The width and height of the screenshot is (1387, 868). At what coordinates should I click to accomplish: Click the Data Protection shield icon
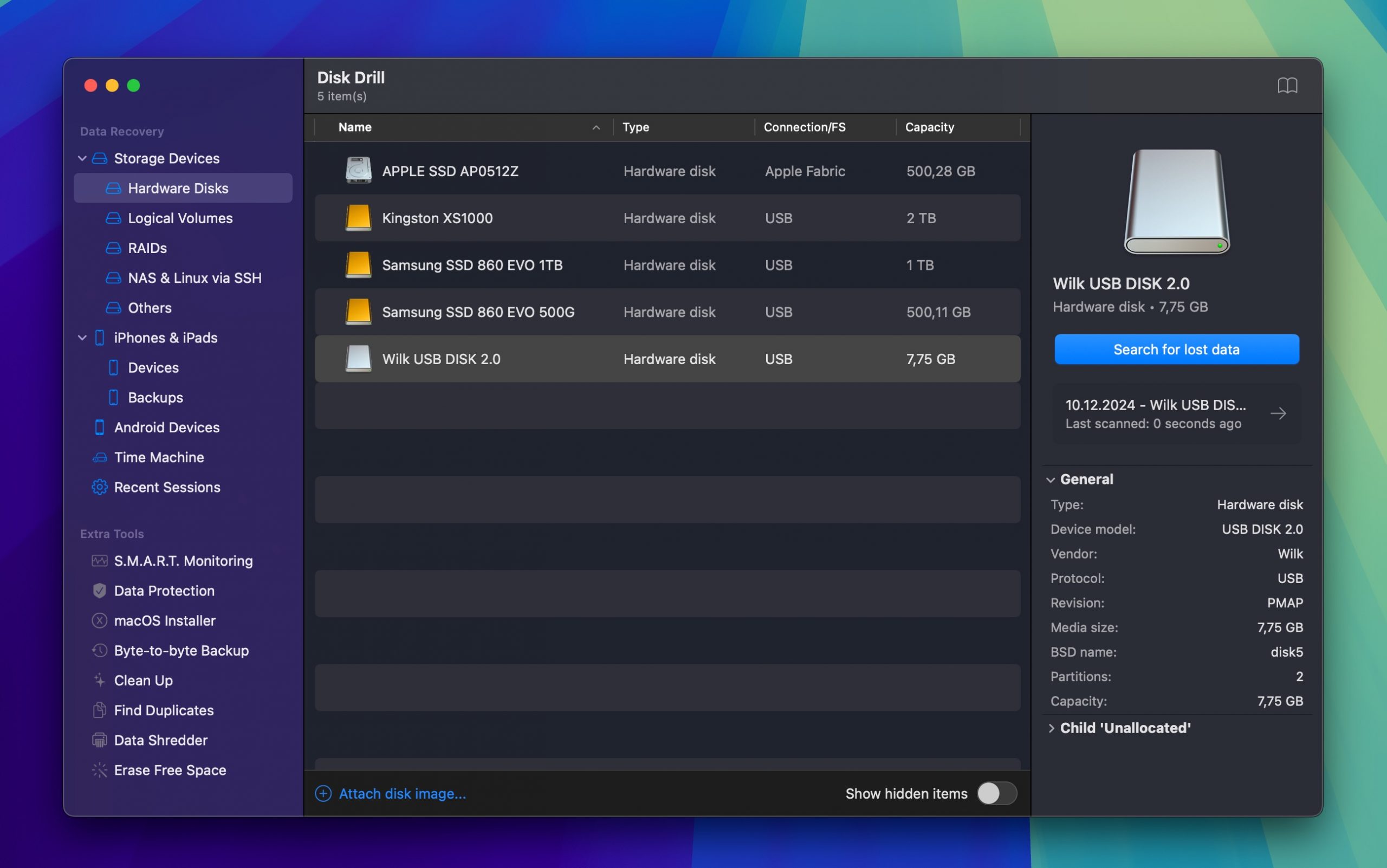coord(99,591)
